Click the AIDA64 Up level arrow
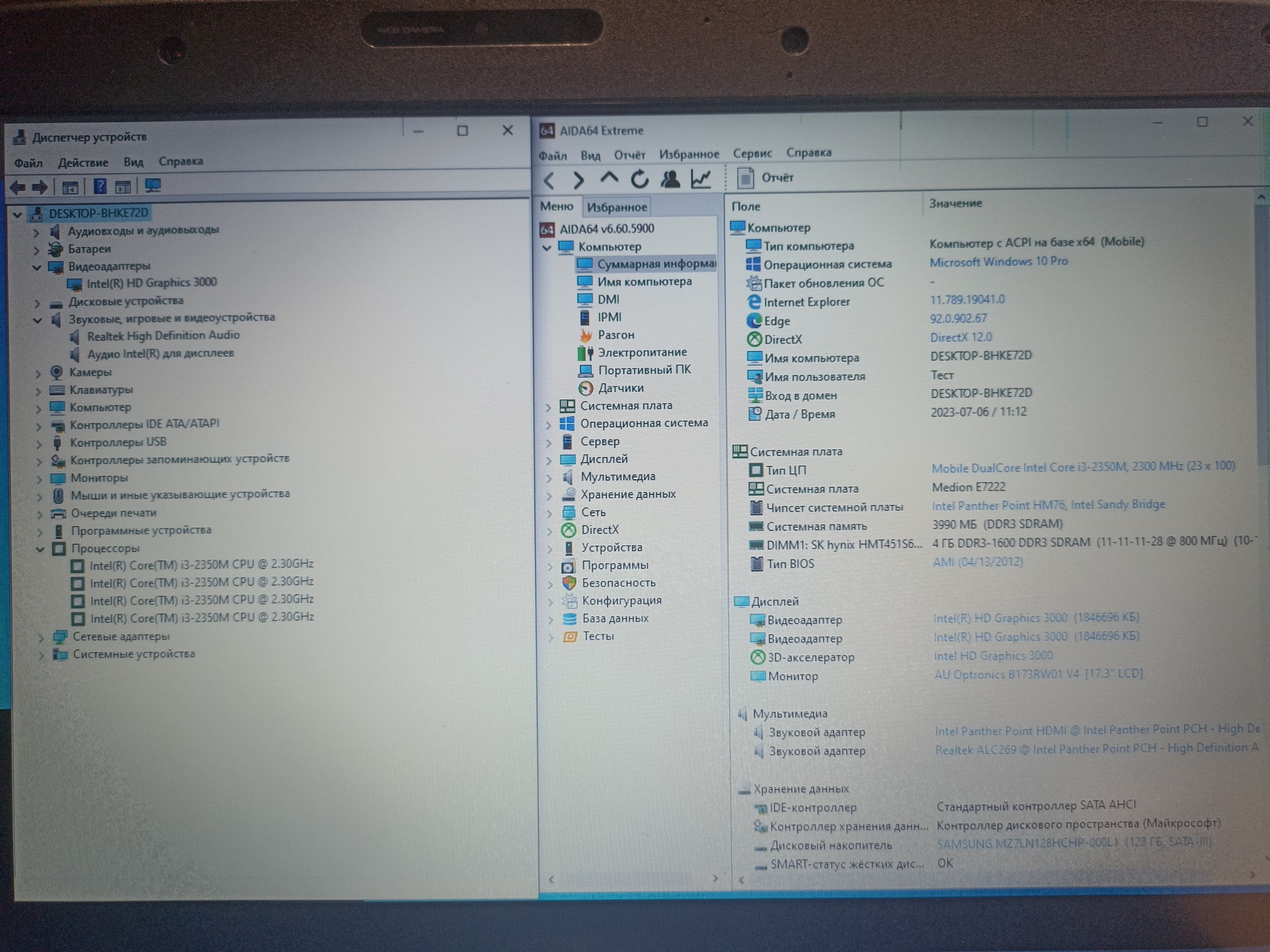The image size is (1270, 952). pyautogui.click(x=609, y=178)
